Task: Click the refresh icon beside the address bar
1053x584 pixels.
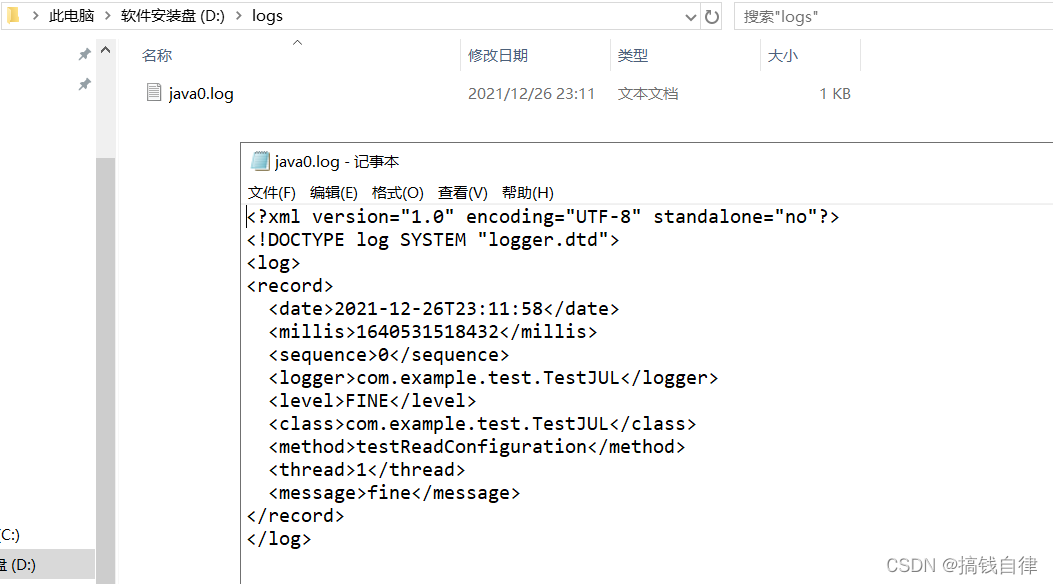Action: pos(712,16)
